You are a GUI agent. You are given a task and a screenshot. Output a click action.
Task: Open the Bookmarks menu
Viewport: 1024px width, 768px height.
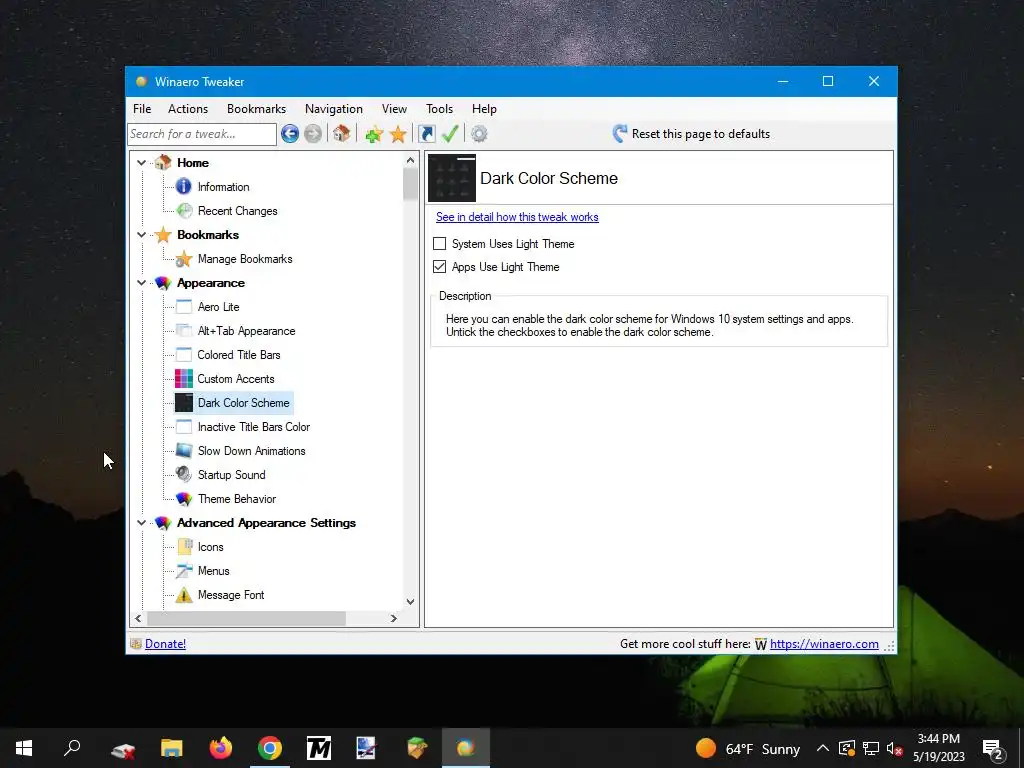[x=257, y=109]
